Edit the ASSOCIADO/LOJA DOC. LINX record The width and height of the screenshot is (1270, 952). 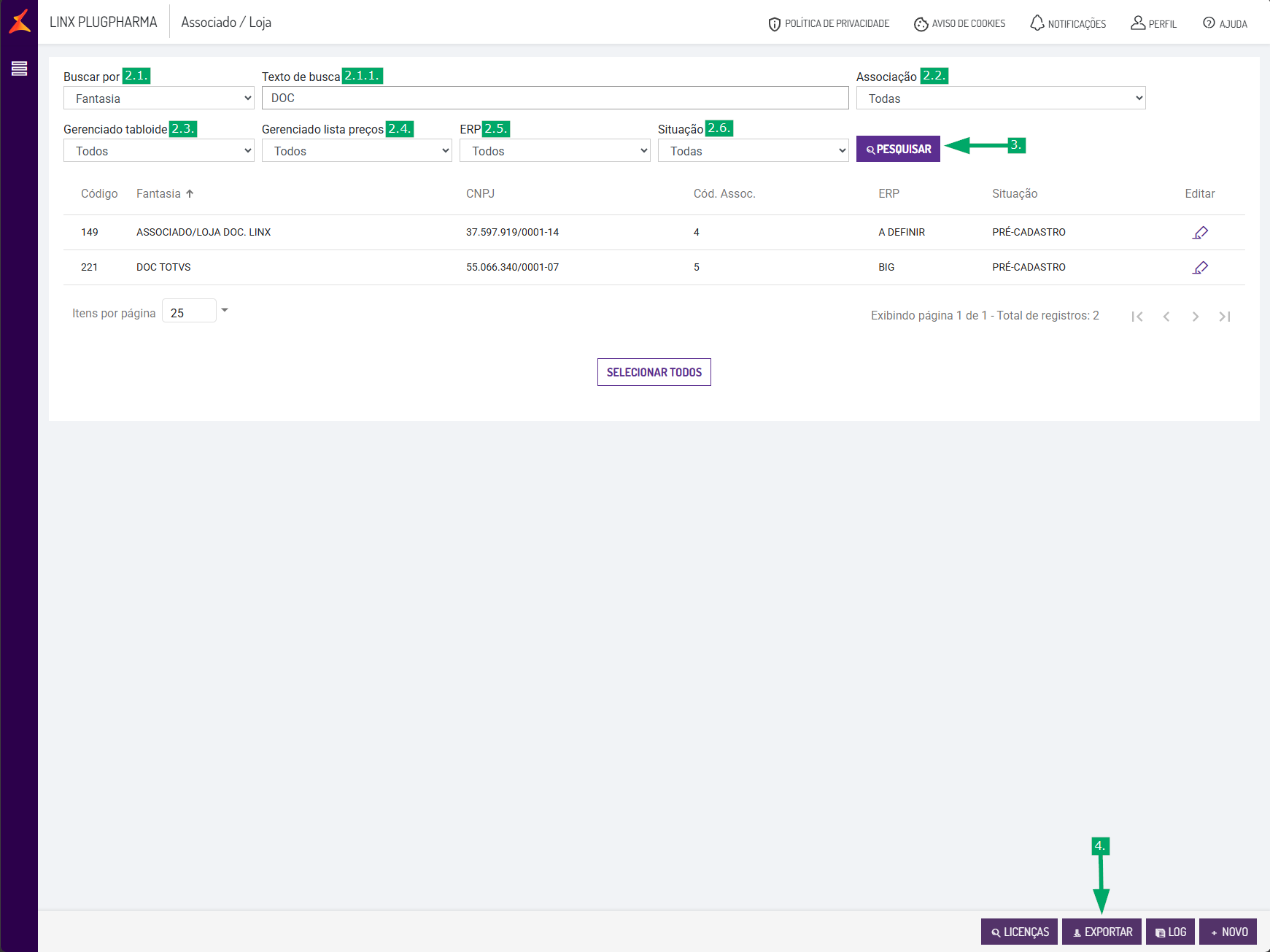click(x=1200, y=233)
